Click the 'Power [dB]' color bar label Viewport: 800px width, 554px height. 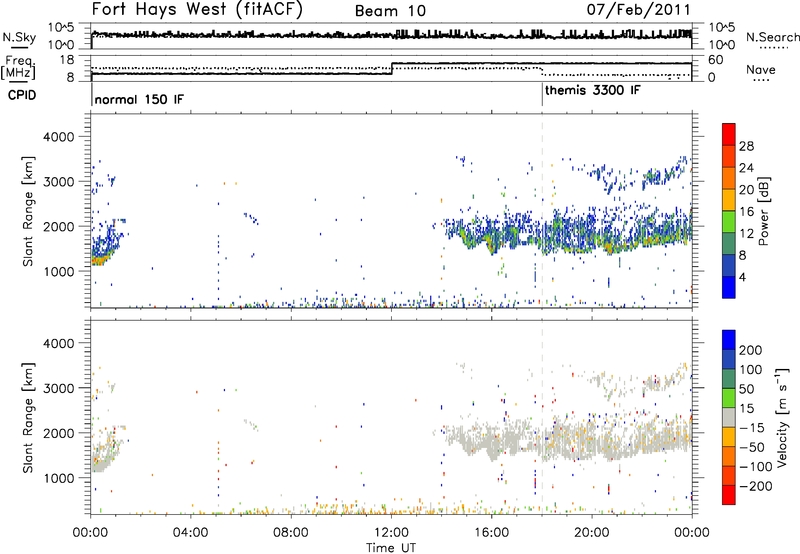click(763, 211)
